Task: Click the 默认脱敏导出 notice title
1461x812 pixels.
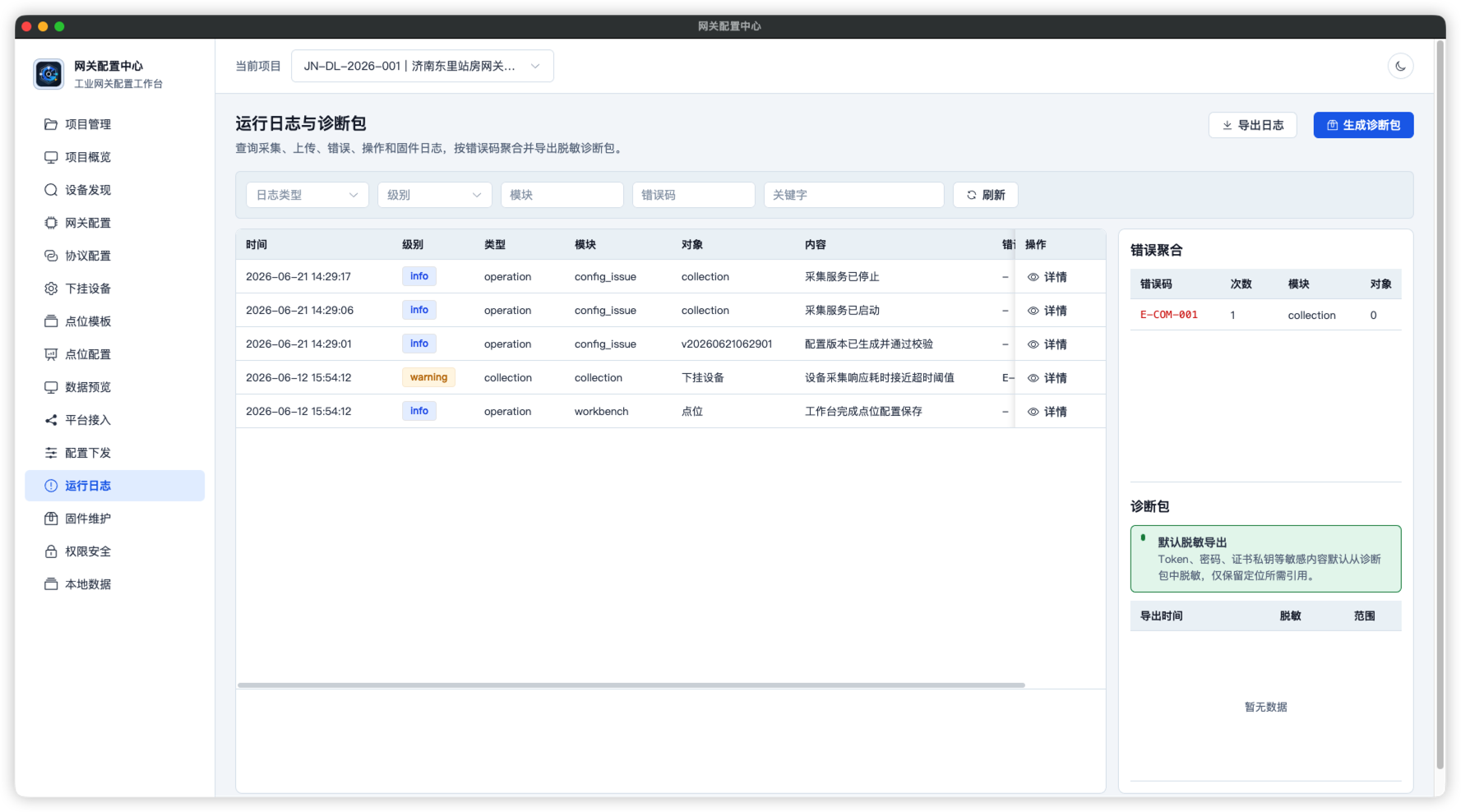Action: [1192, 542]
